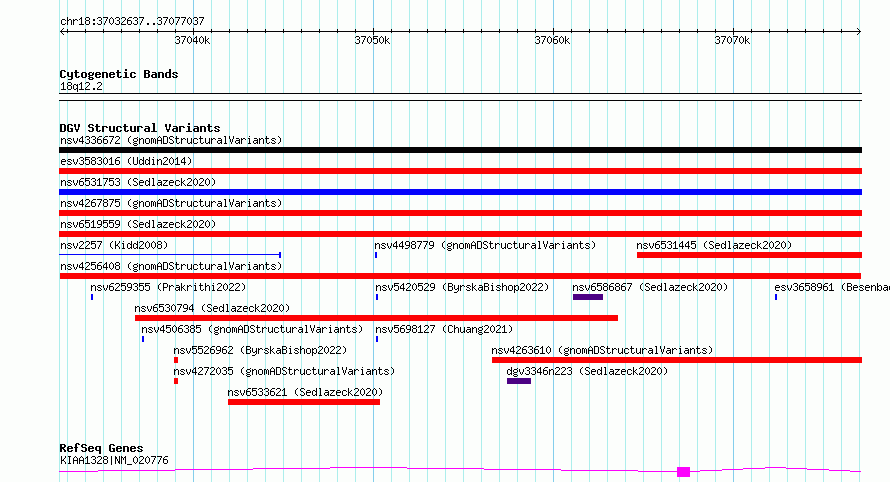
Task: Click the 37060k ruler tick label
Action: tap(552, 40)
